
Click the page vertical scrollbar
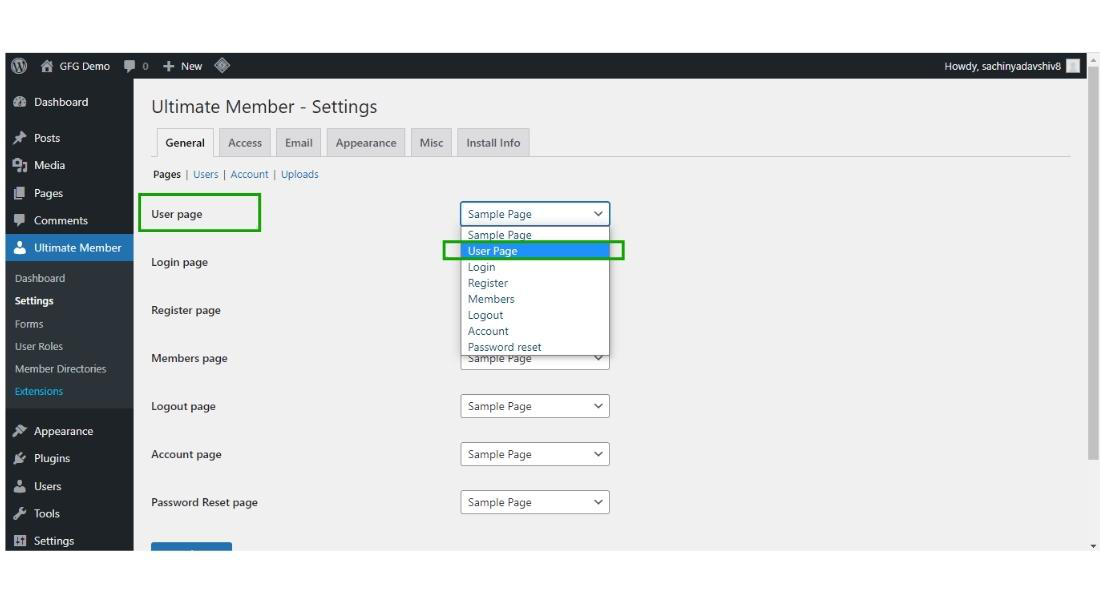pos(1092,300)
